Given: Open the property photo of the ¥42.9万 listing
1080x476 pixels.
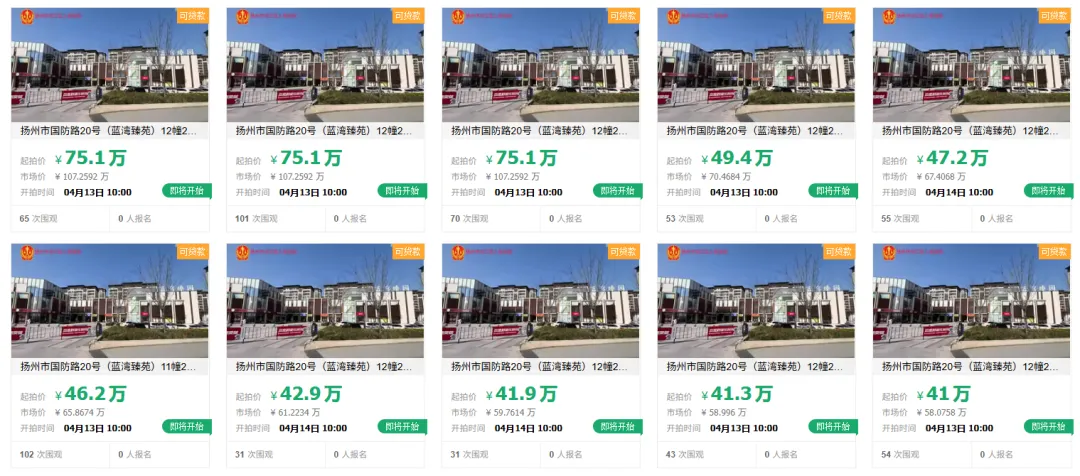Looking at the screenshot, I should point(325,302).
